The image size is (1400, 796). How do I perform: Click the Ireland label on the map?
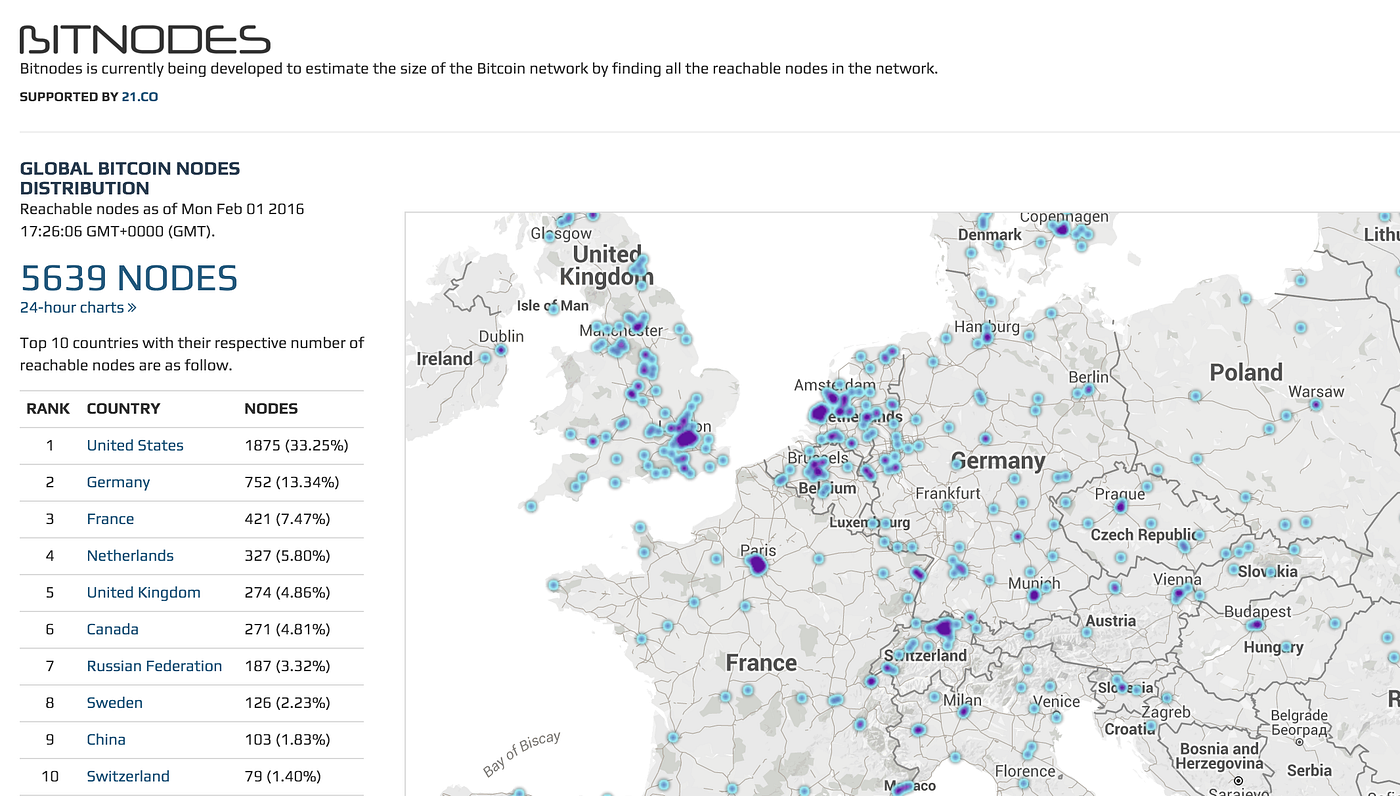[x=444, y=358]
